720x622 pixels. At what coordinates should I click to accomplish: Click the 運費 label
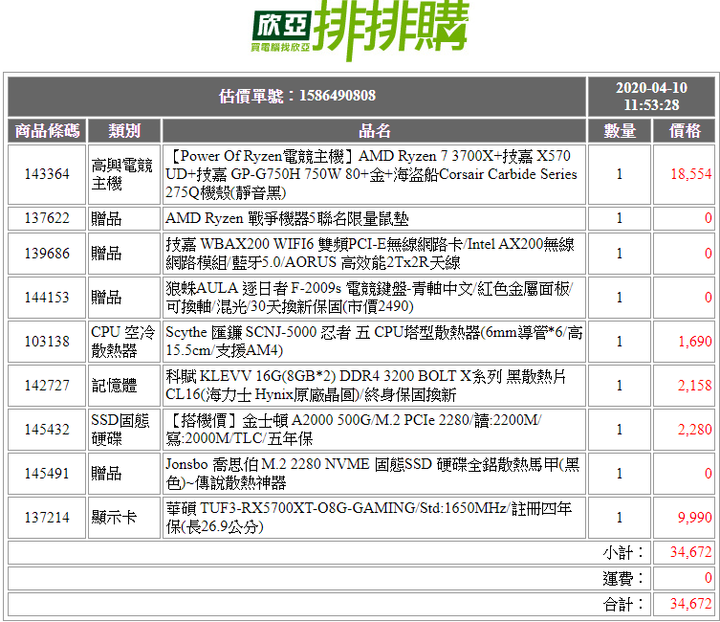[x=624, y=578]
